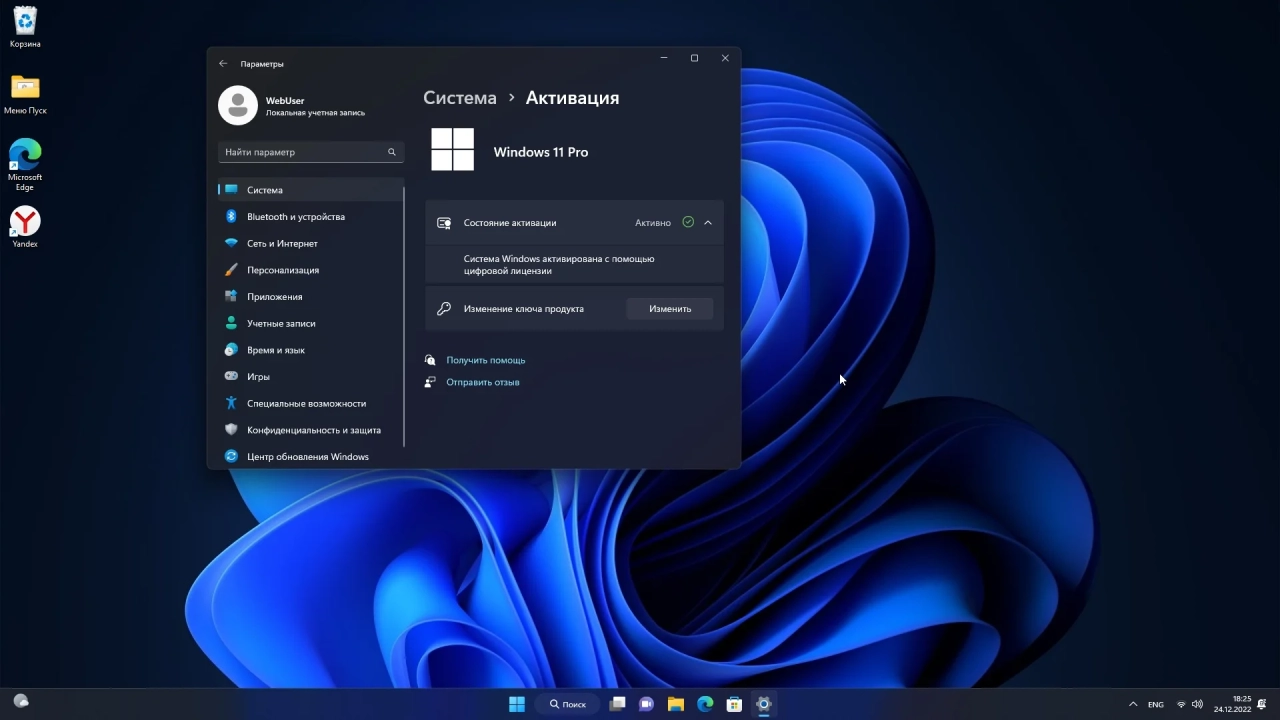Click the Локальная учетная запись text
The height and width of the screenshot is (720, 1280).
tap(315, 113)
